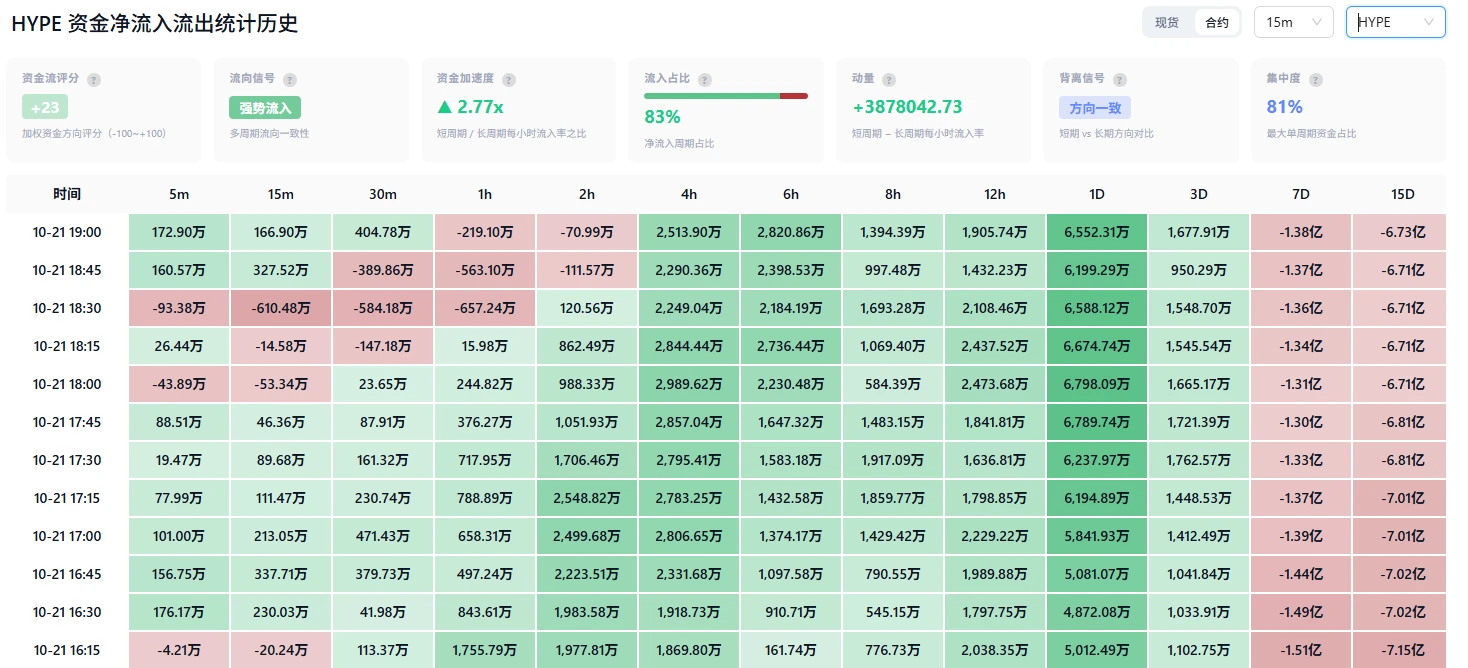Click the 2,989.62万 cell
The height and width of the screenshot is (668, 1468).
point(689,384)
